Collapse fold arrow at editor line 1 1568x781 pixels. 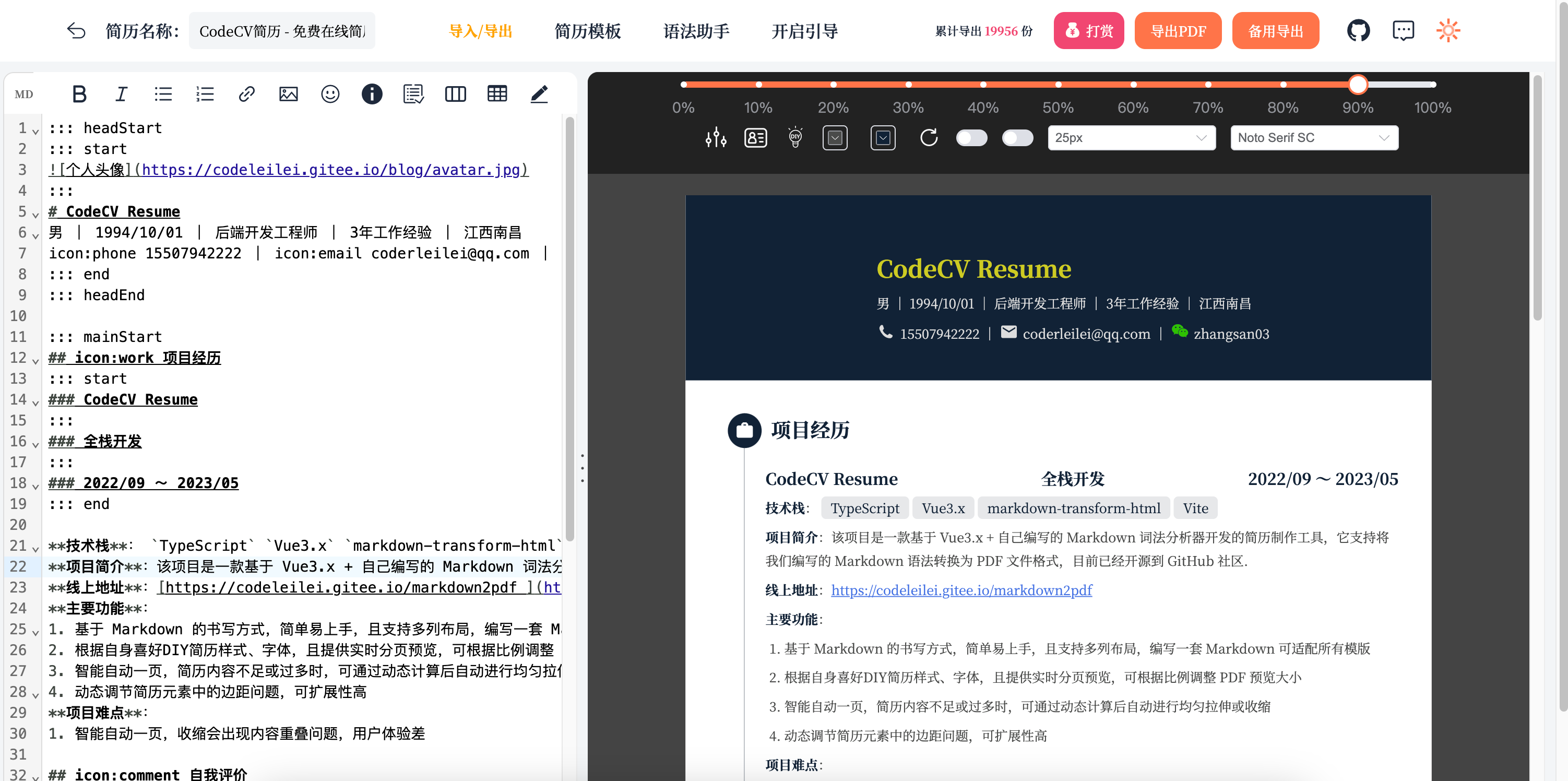click(35, 132)
